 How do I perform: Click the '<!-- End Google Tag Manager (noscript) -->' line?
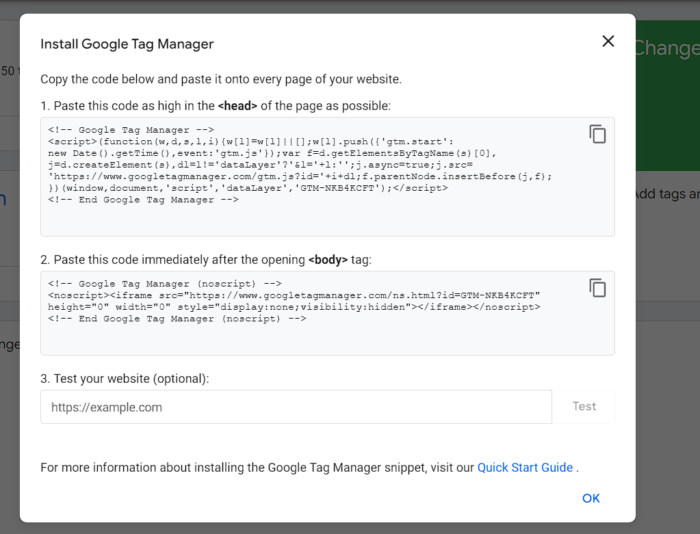click(x=177, y=319)
